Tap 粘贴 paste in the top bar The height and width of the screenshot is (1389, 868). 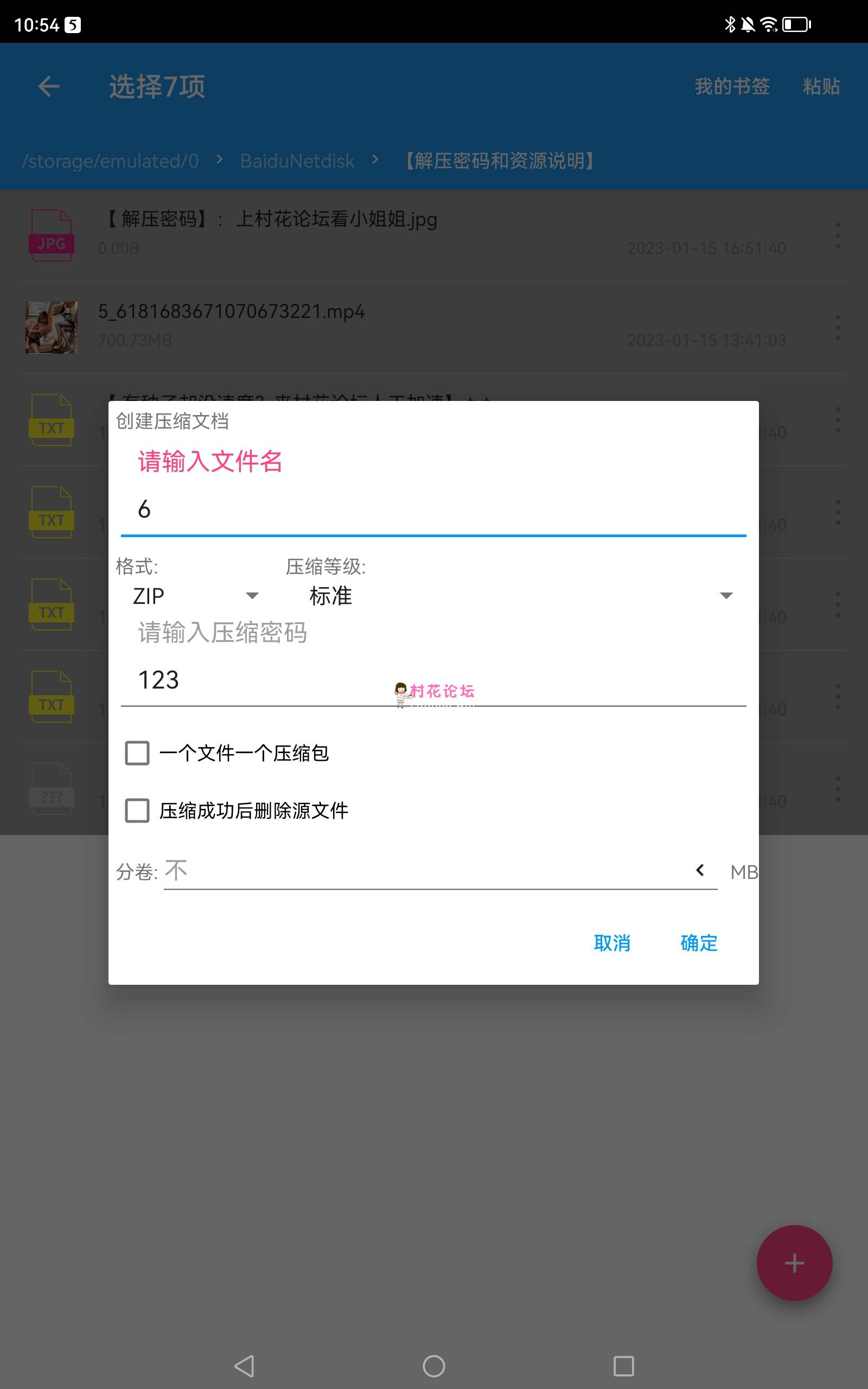[x=821, y=87]
